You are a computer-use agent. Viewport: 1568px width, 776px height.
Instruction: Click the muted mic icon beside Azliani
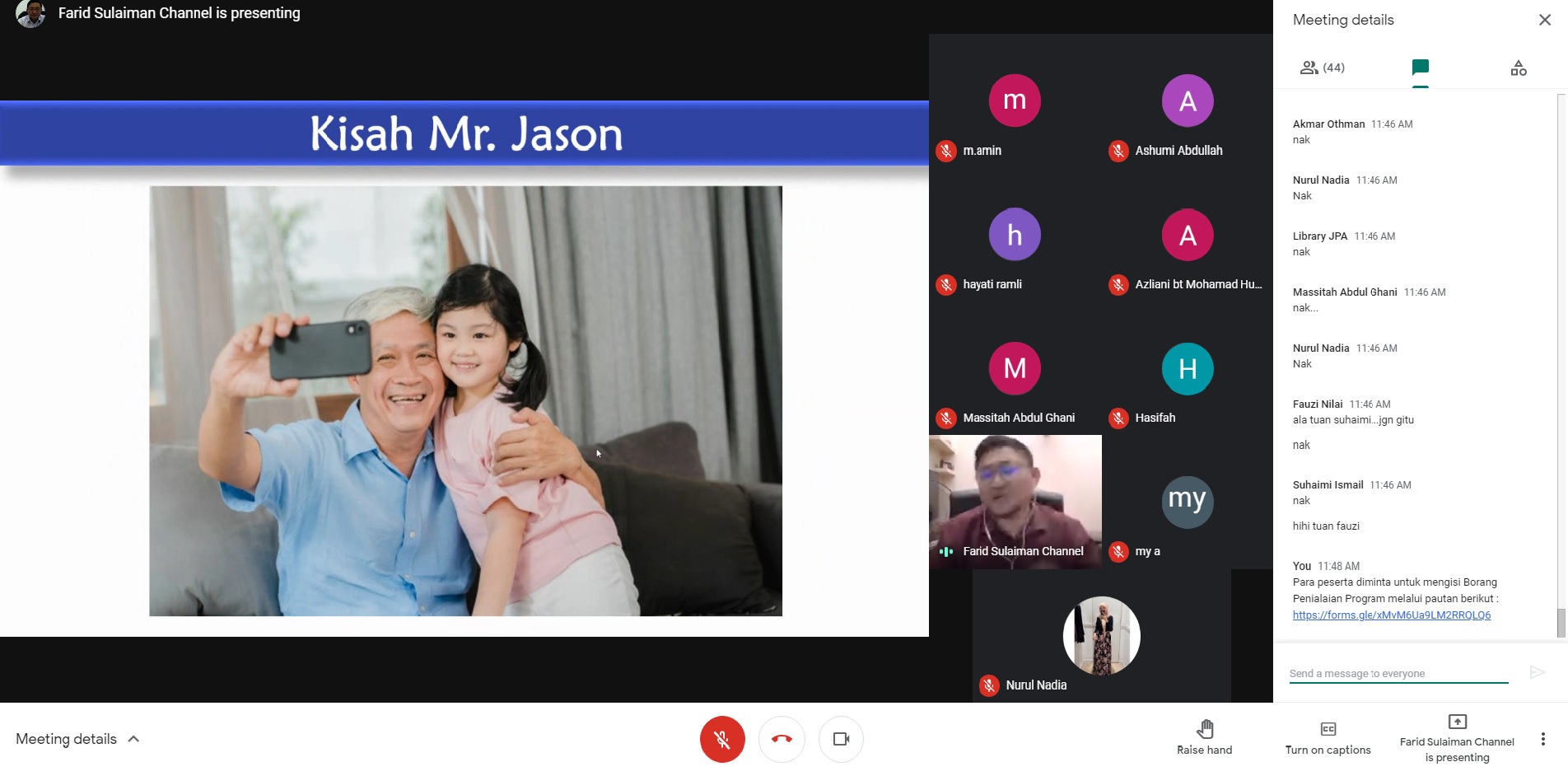click(1118, 285)
